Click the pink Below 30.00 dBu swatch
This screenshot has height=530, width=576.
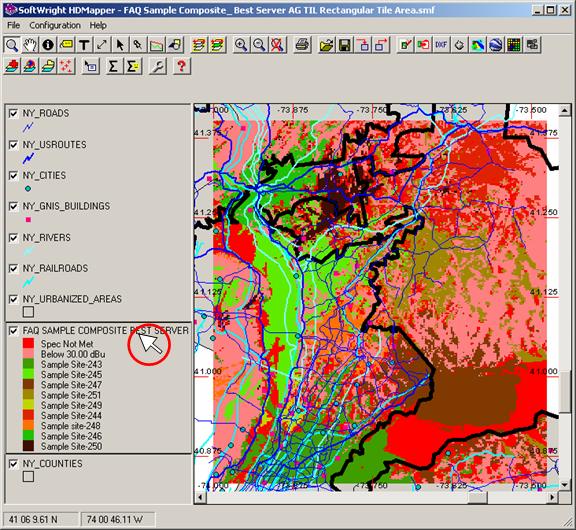[x=28, y=354]
